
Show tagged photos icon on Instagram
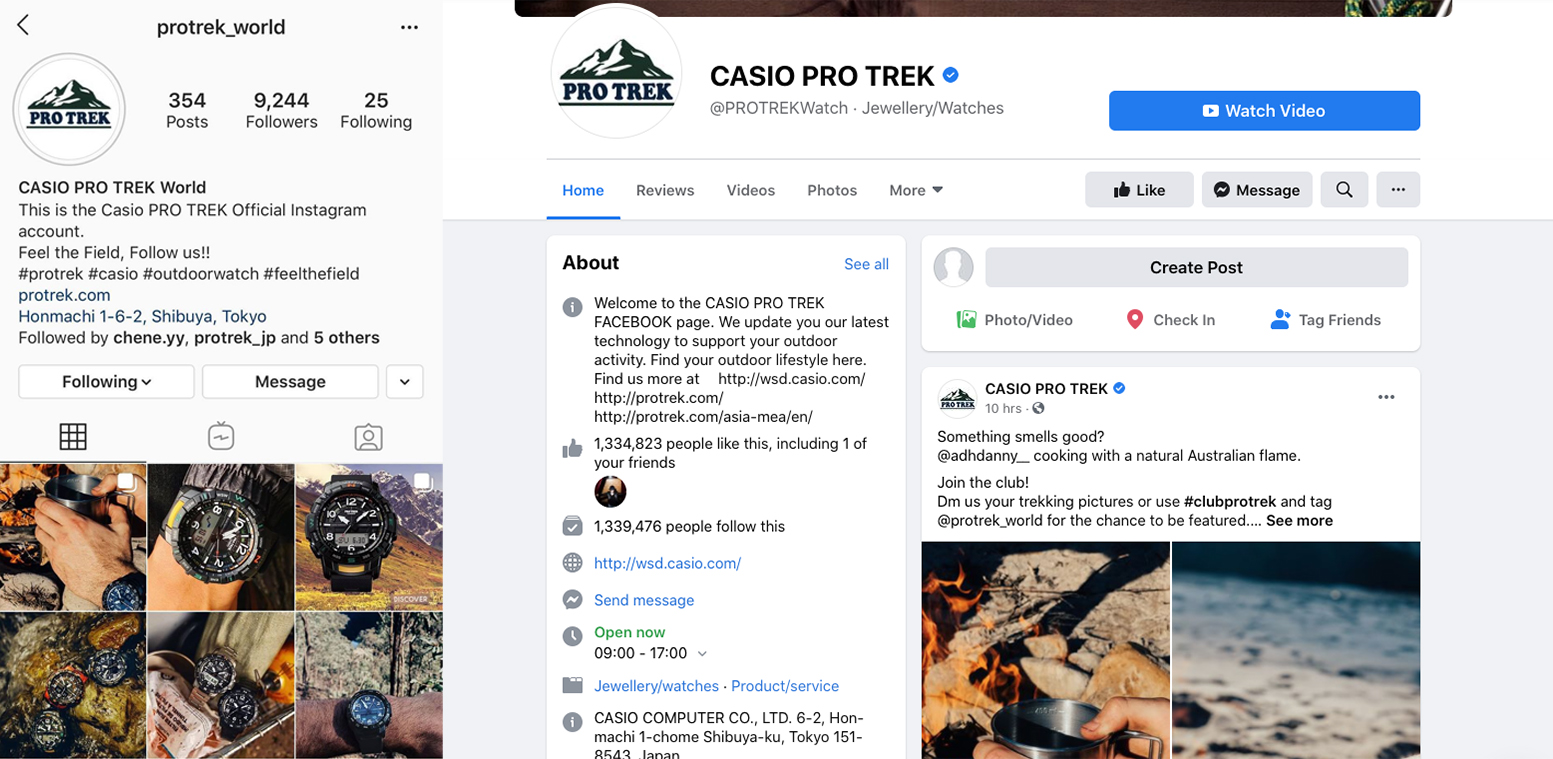(x=368, y=437)
